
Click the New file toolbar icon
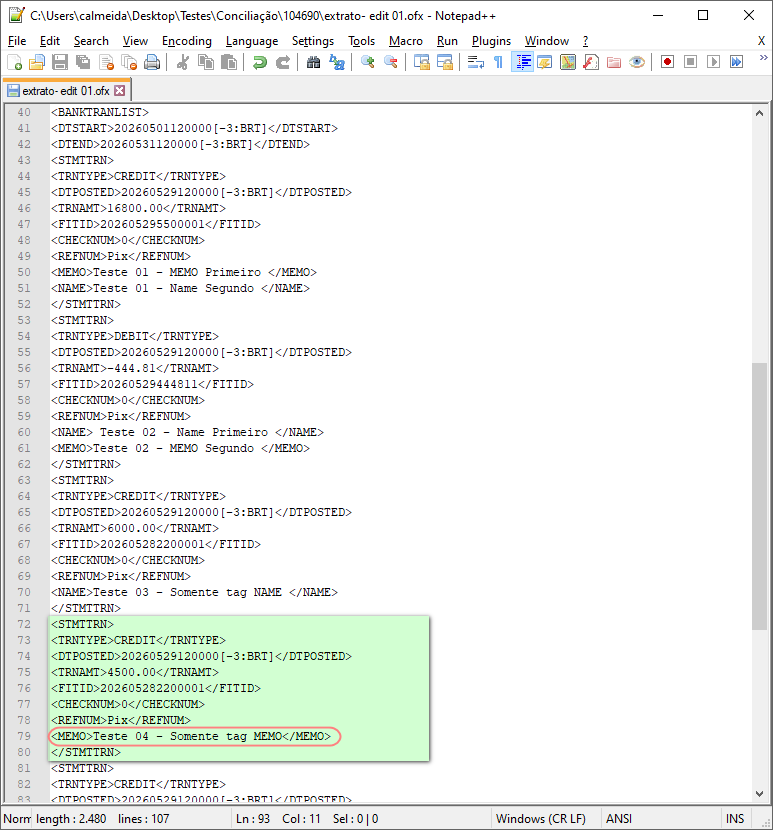[x=14, y=62]
